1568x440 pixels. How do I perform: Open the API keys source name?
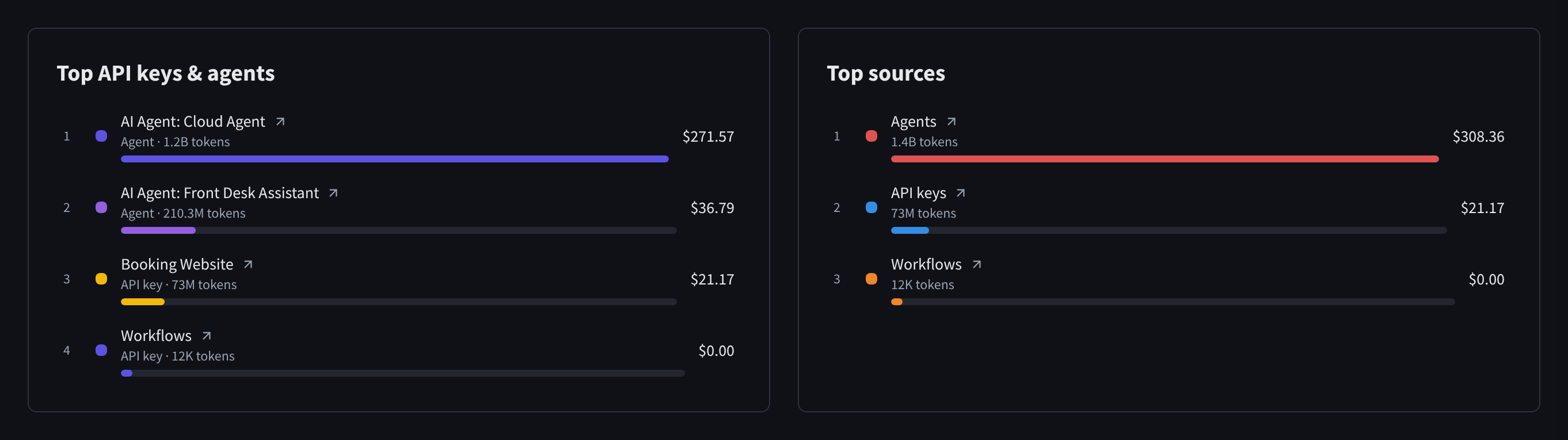[x=919, y=193]
